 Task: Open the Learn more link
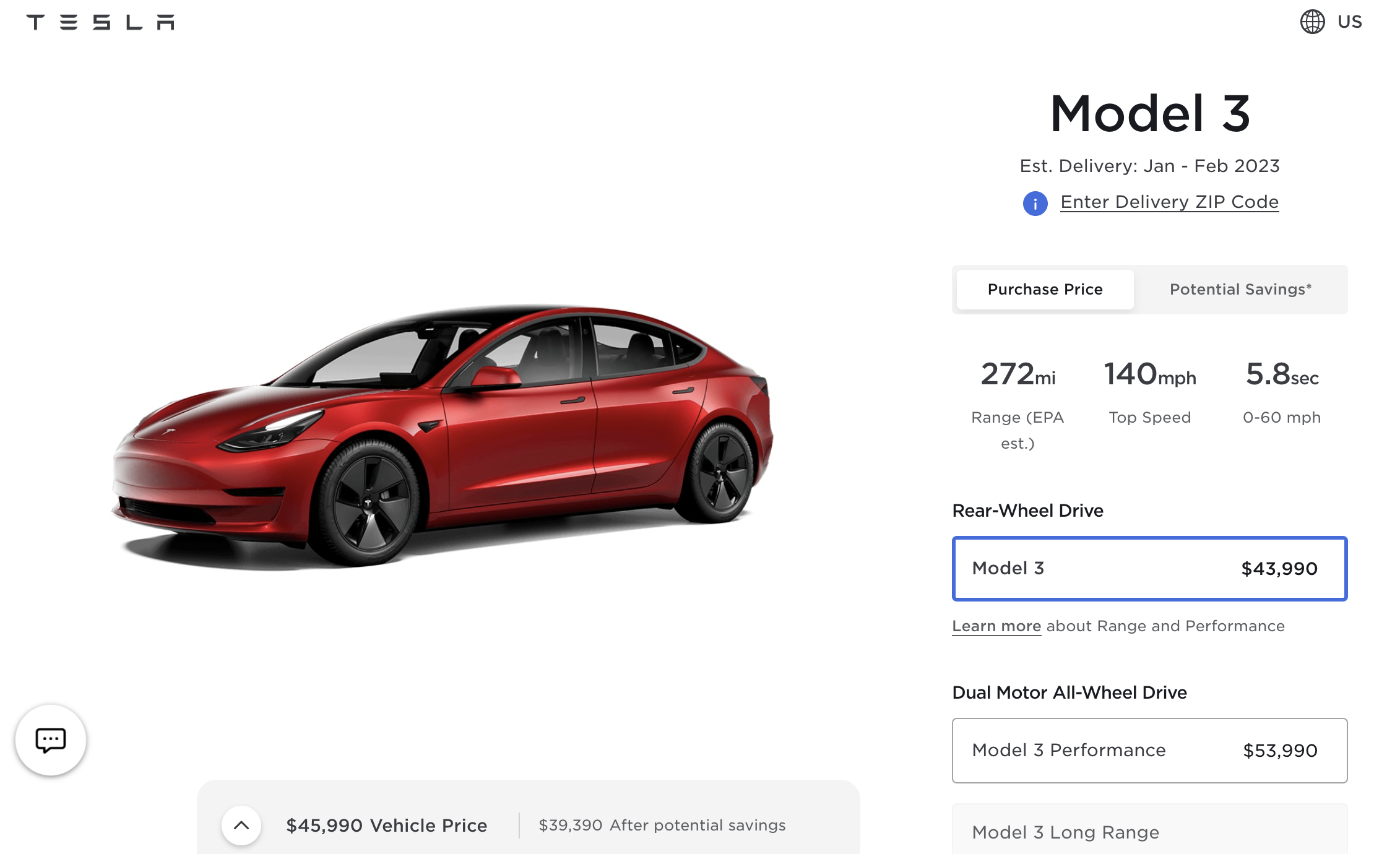coord(996,626)
